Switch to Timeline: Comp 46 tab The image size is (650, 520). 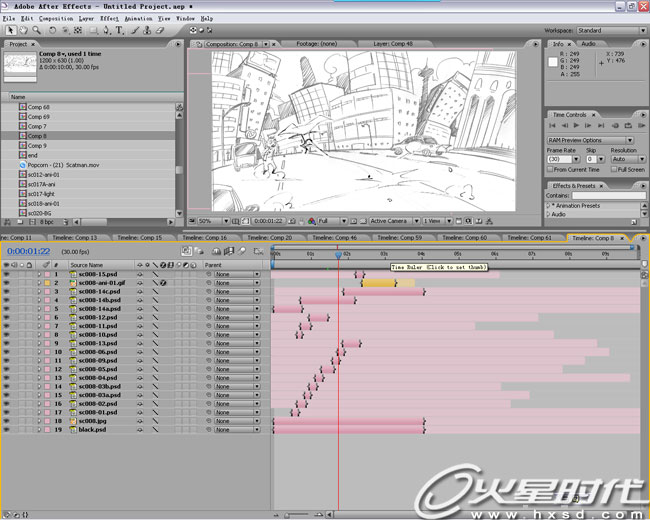tap(334, 238)
